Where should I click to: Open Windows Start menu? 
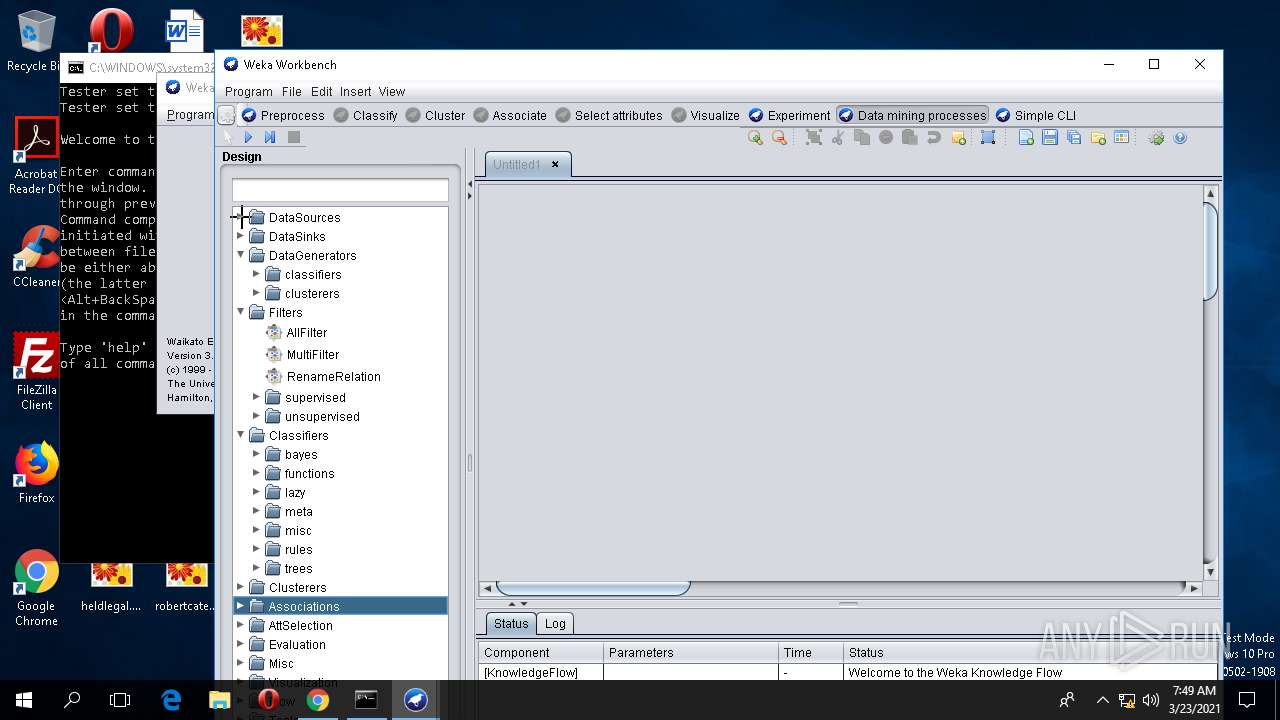pos(24,700)
